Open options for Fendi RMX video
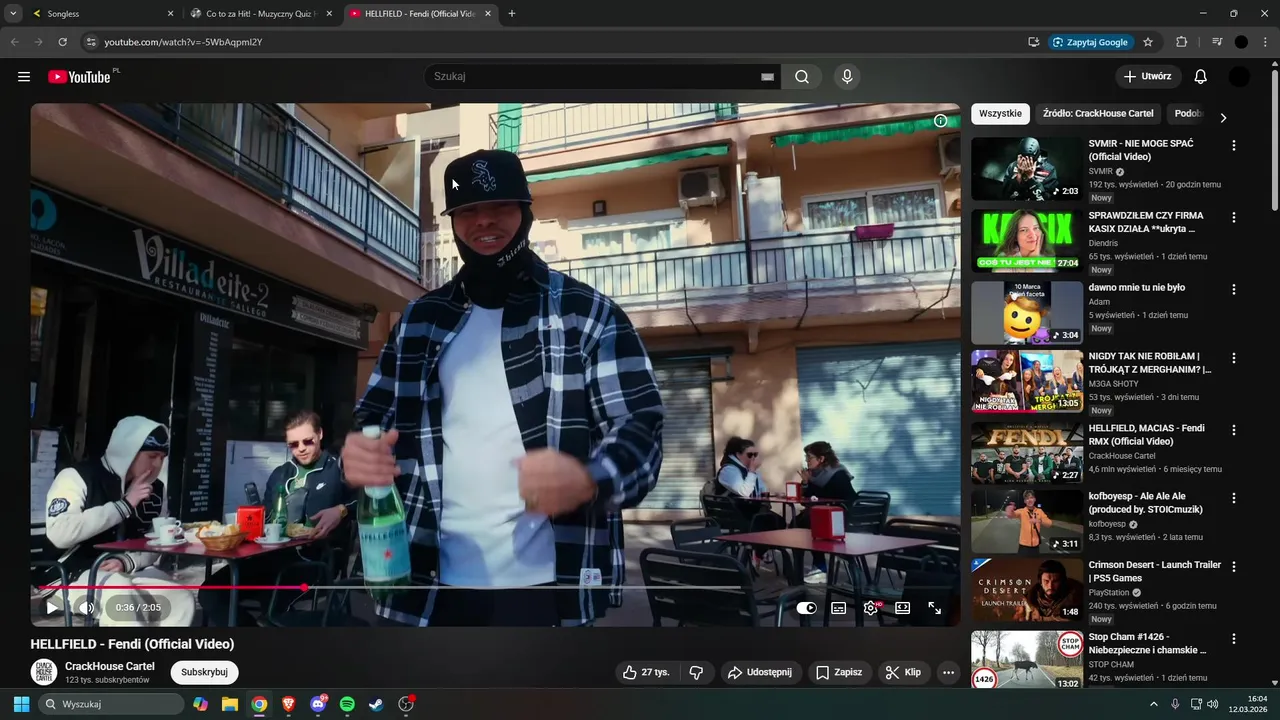The height and width of the screenshot is (720, 1280). [1233, 430]
